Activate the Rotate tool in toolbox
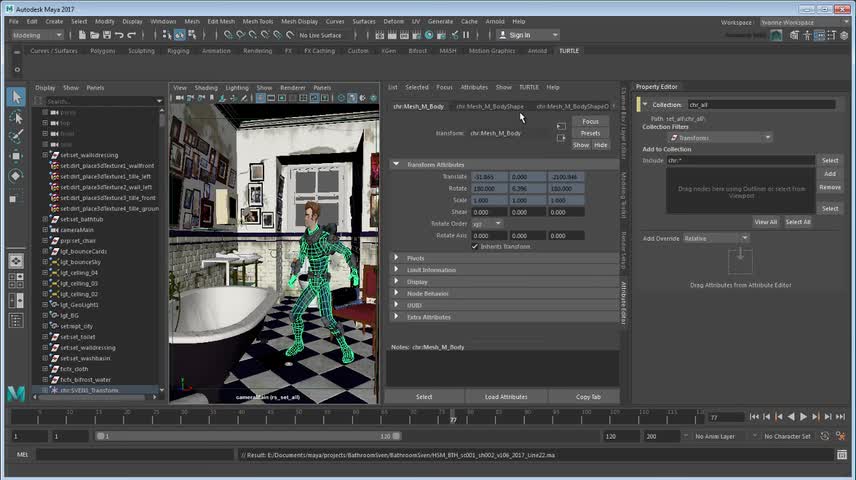Screen dimensions: 856x480 (16, 175)
